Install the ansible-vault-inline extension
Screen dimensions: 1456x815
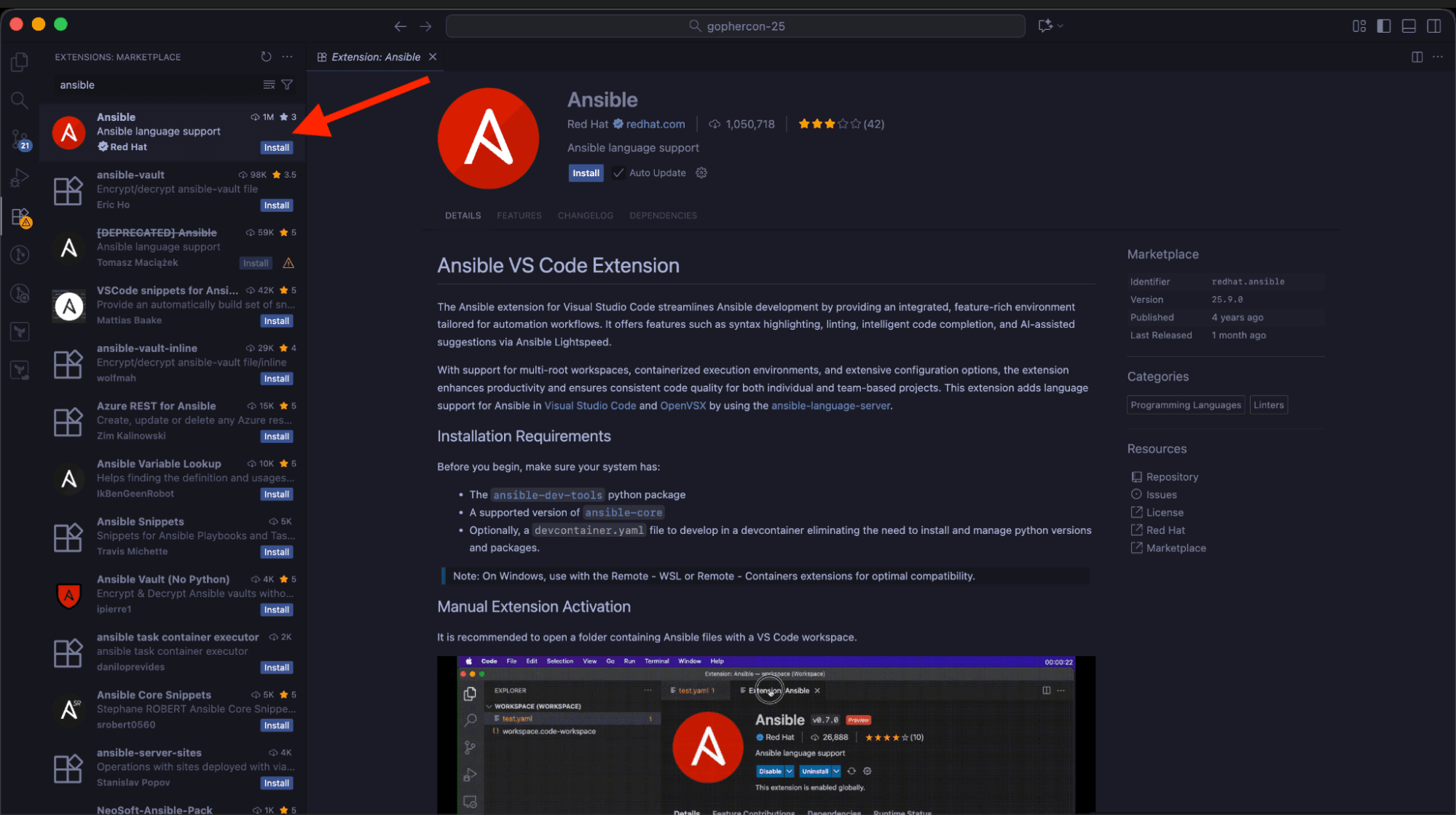277,379
